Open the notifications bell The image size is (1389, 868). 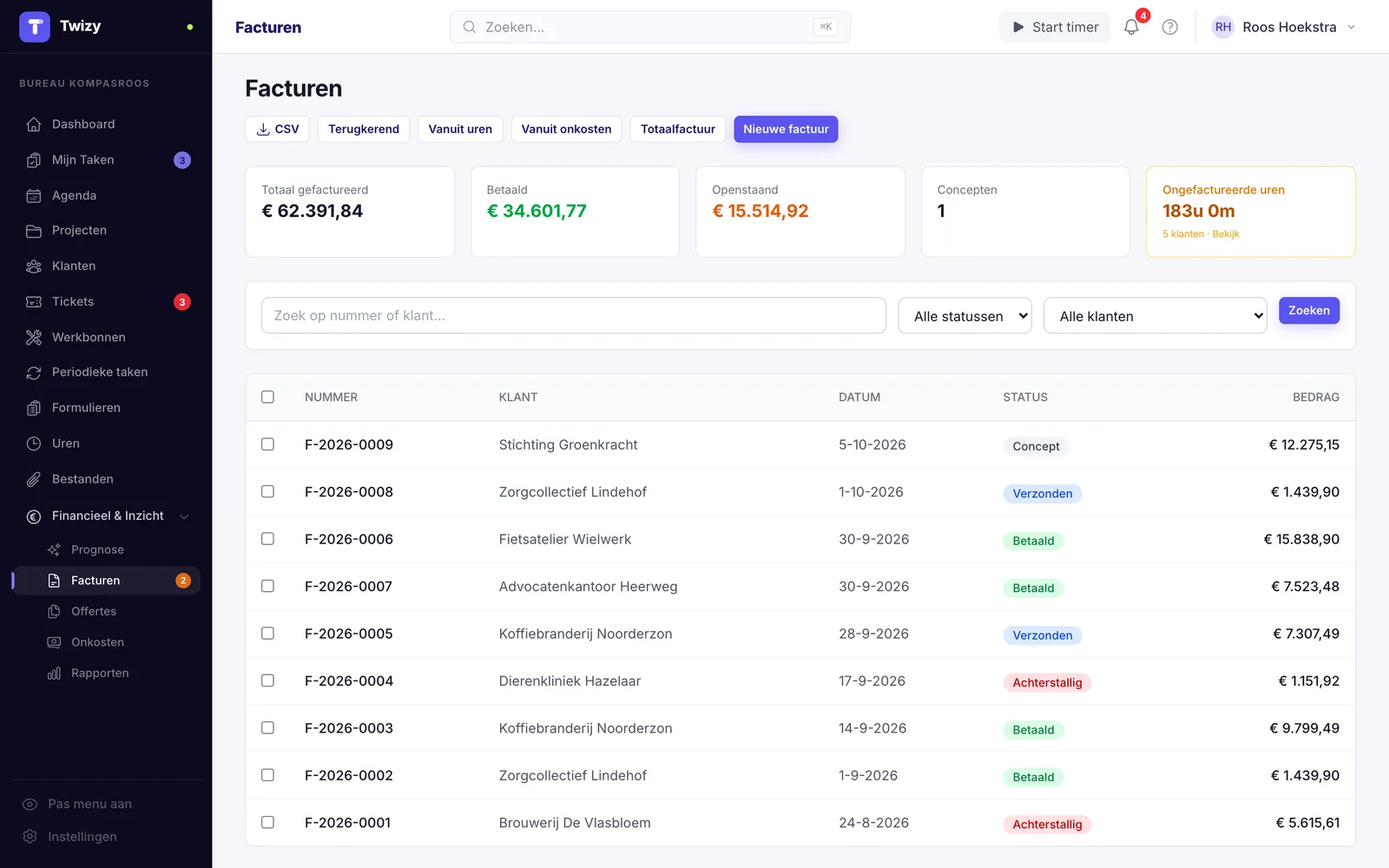(1131, 27)
